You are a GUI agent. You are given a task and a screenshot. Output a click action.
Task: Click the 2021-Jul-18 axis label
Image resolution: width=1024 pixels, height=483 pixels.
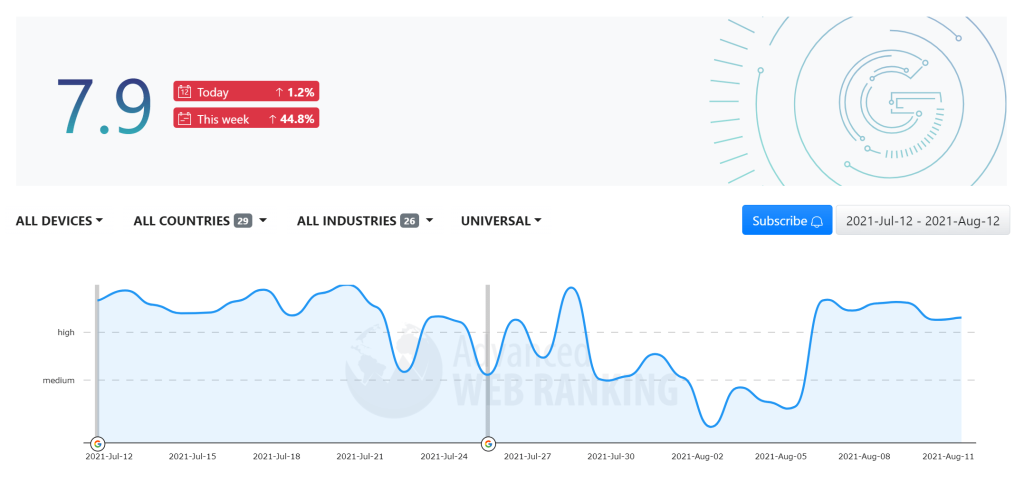pos(276,456)
